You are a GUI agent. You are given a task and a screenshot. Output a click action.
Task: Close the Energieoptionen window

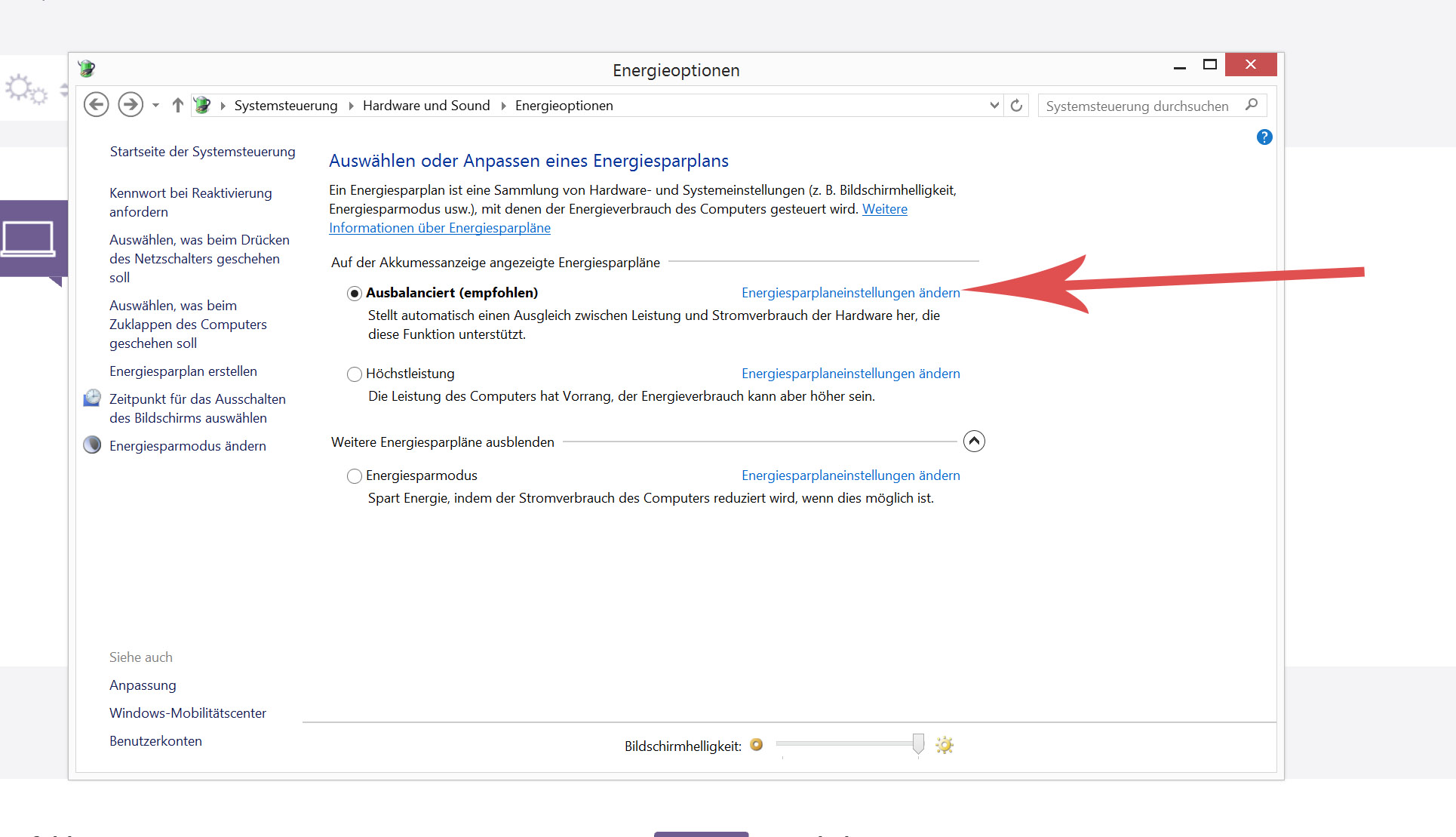pos(1251,65)
